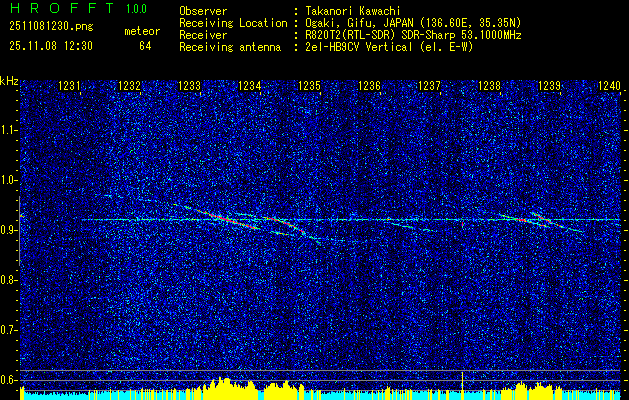629x400 pixels.
Task: Click the 1.0 kHz axis label
Action: coord(8,181)
